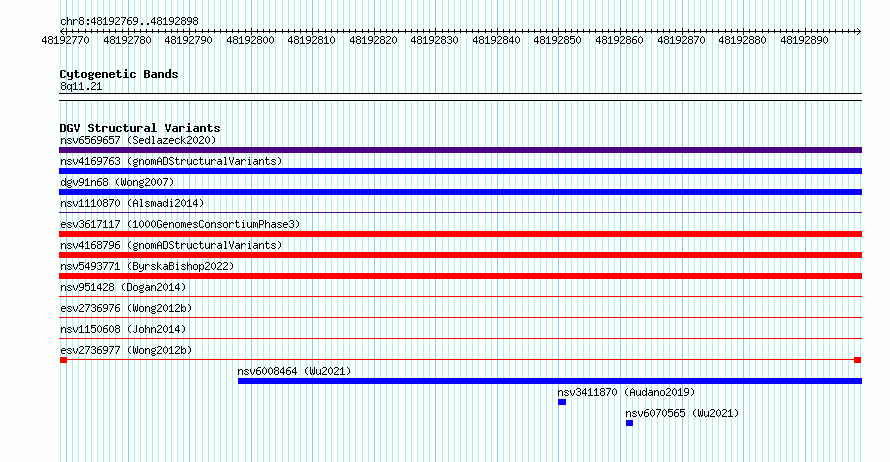The image size is (890, 462).
Task: Select the blue nsv6008464 variant bar
Action: point(550,381)
